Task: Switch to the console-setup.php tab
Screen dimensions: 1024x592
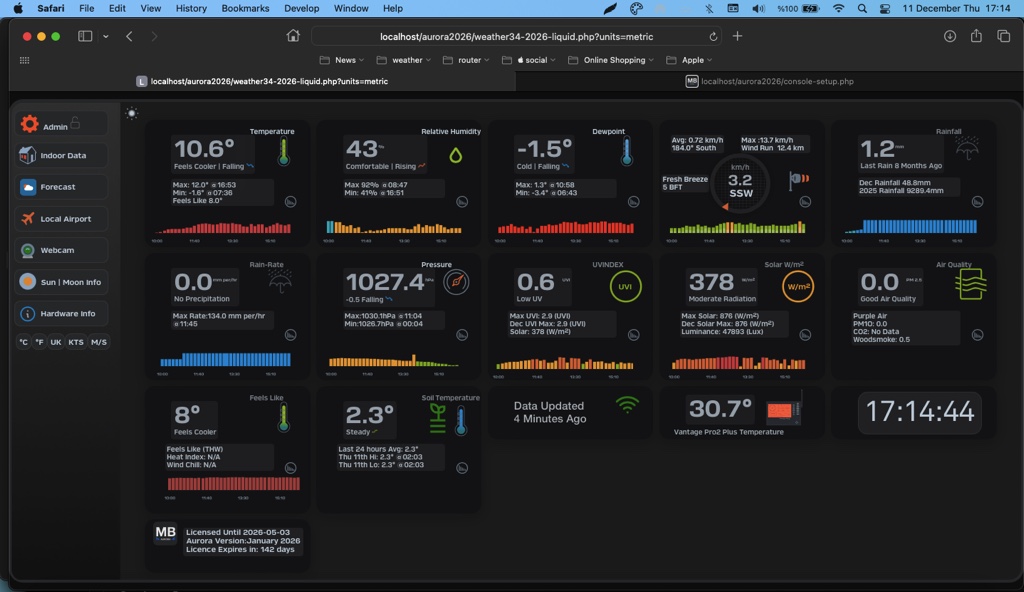Action: (x=769, y=81)
